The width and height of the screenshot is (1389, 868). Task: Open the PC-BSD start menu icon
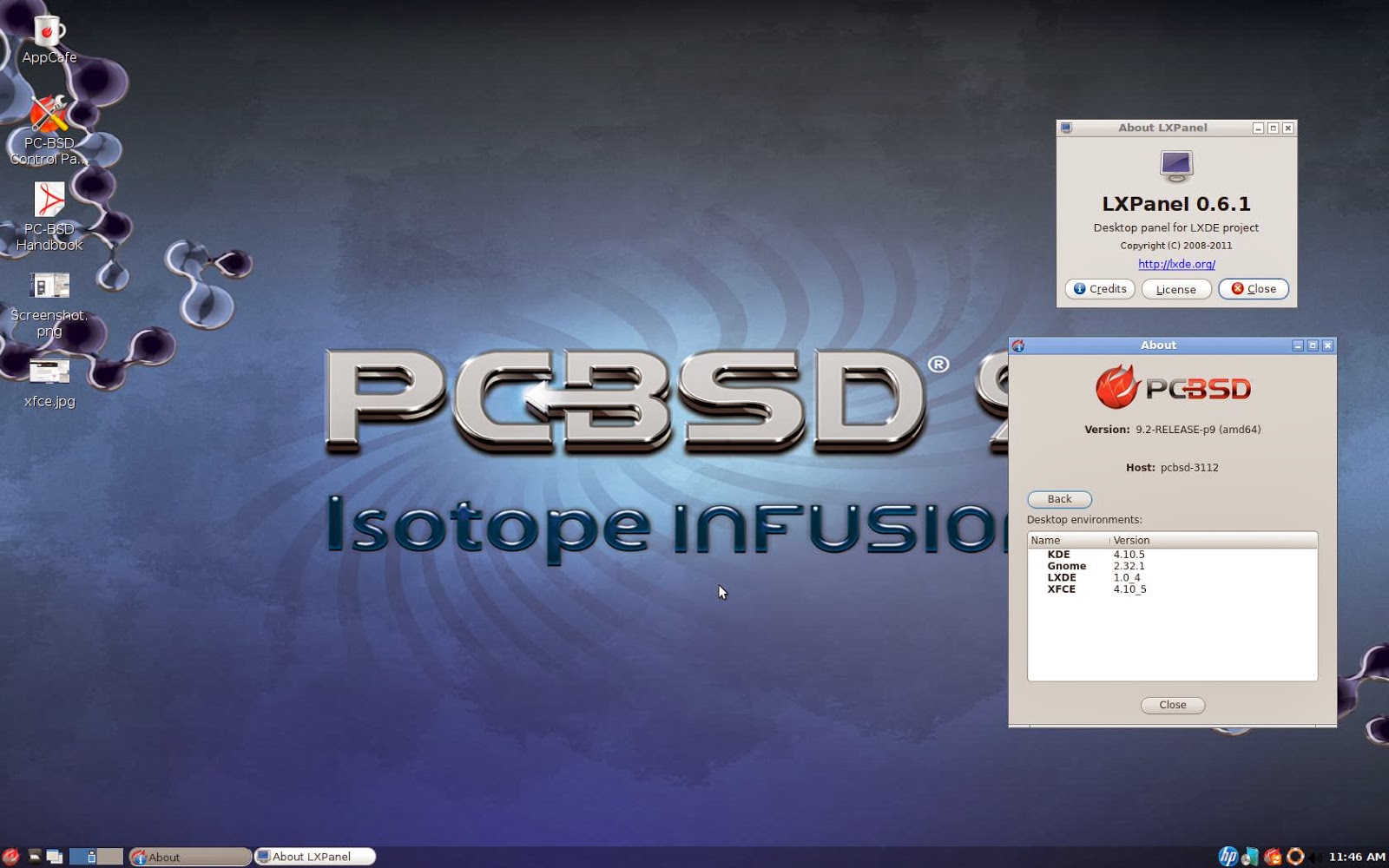(x=9, y=858)
